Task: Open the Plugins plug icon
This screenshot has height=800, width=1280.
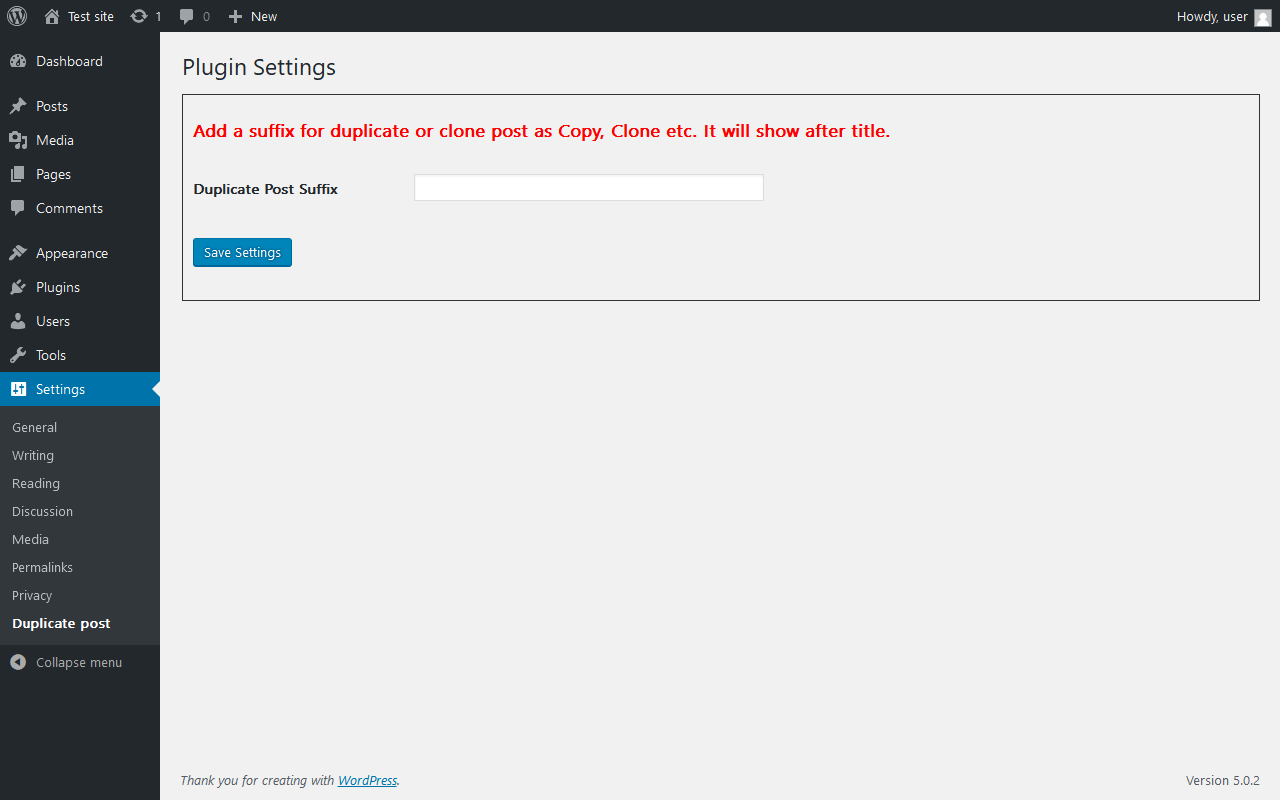Action: click(x=18, y=287)
